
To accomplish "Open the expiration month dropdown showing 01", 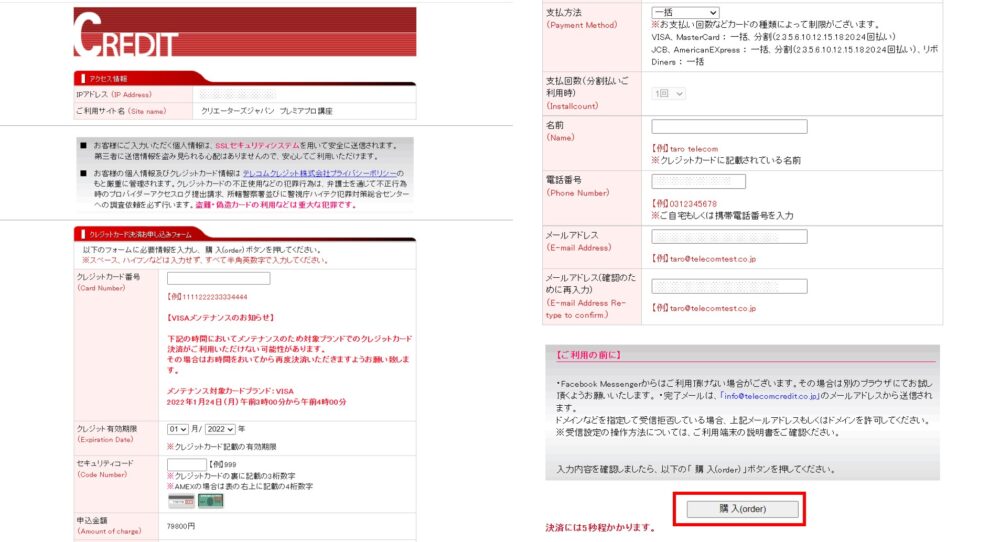I will coord(178,429).
